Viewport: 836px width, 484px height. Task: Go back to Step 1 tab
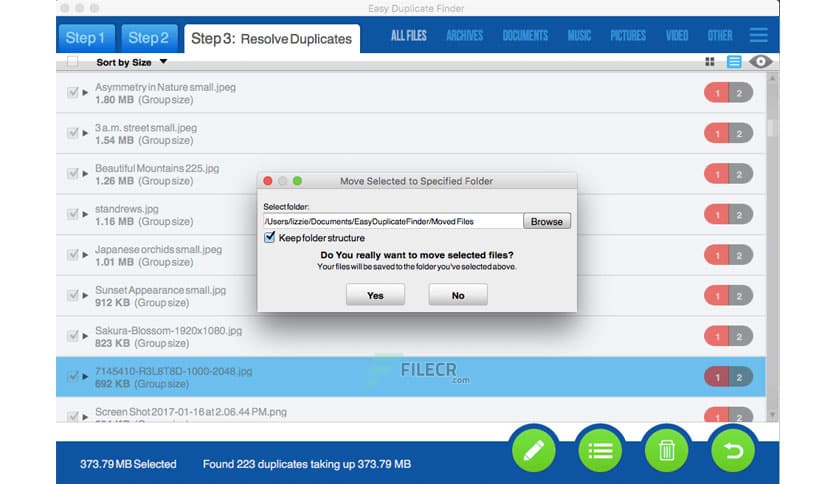[86, 38]
